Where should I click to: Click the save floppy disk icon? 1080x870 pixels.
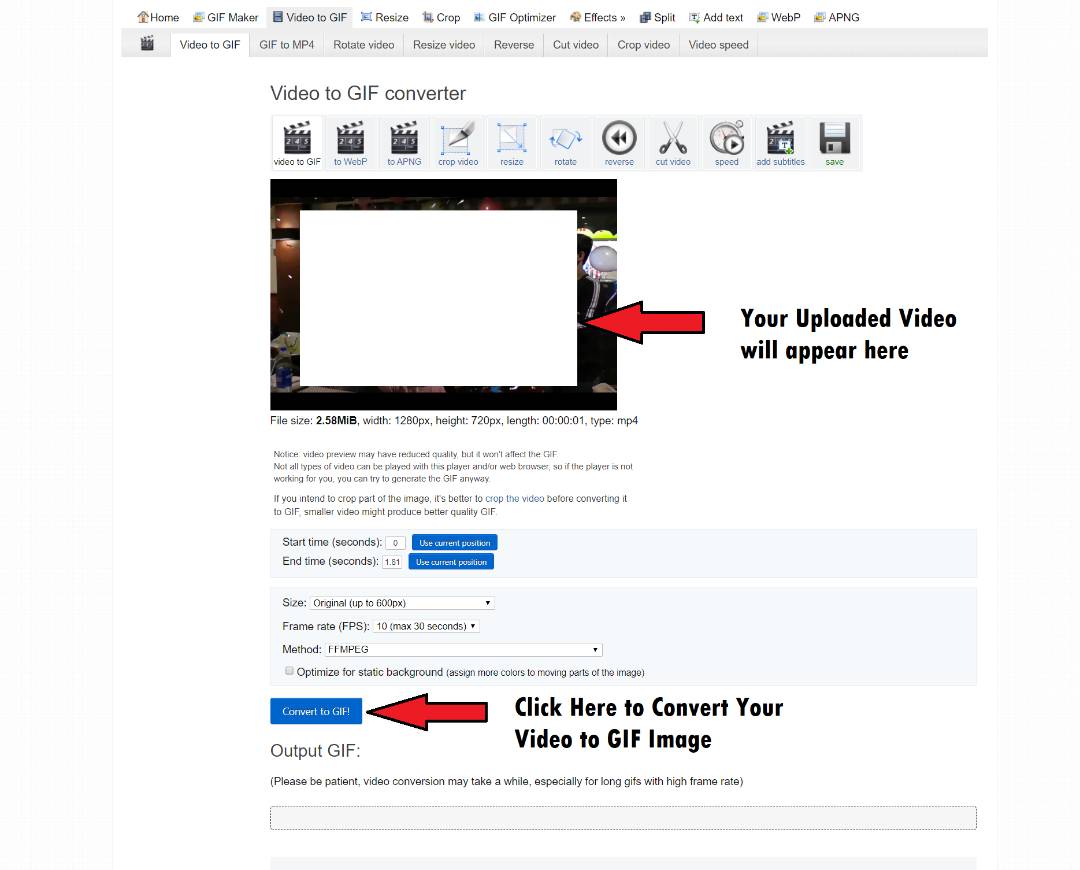point(834,142)
